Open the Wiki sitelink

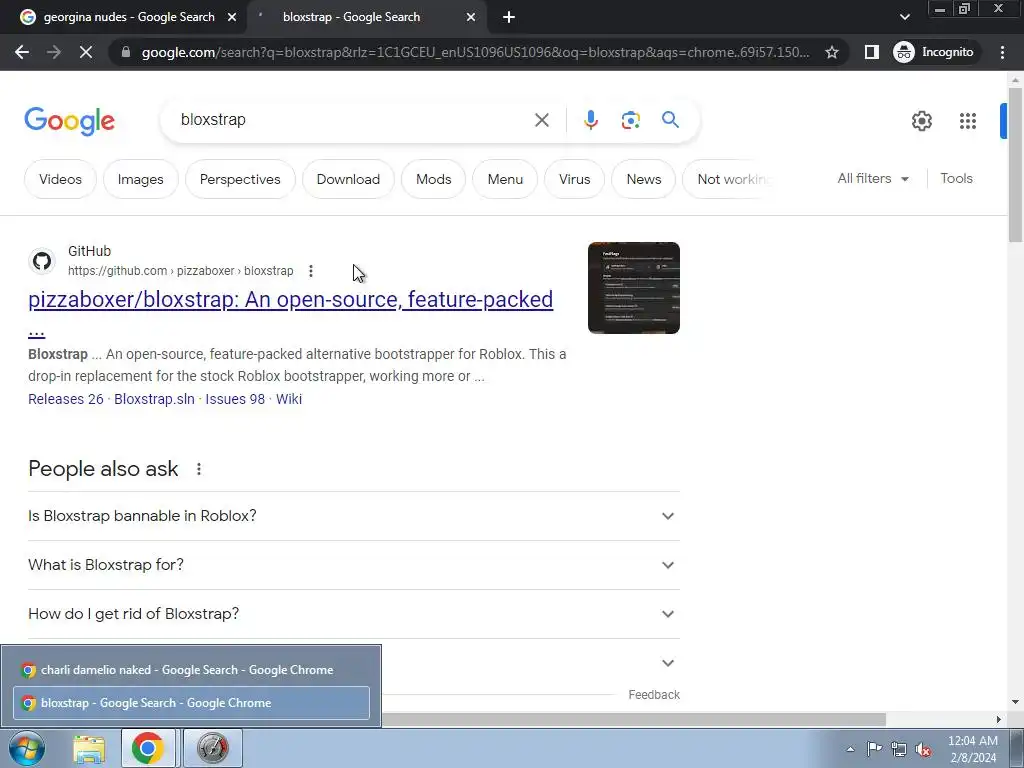[x=289, y=399]
